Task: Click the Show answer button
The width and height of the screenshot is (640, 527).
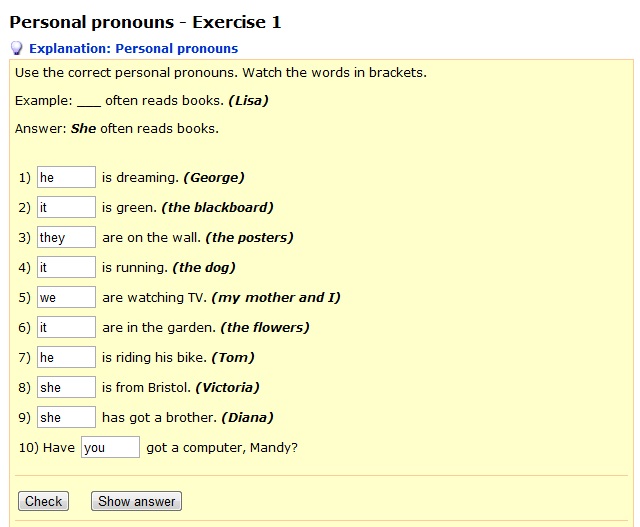Action: click(x=136, y=501)
